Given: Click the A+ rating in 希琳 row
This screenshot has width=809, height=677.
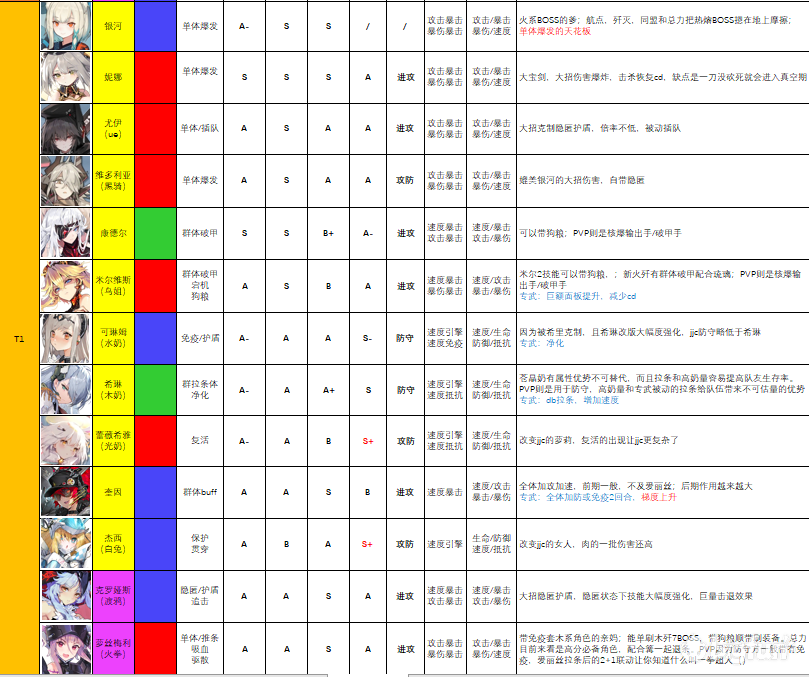Looking at the screenshot, I should click(x=329, y=390).
